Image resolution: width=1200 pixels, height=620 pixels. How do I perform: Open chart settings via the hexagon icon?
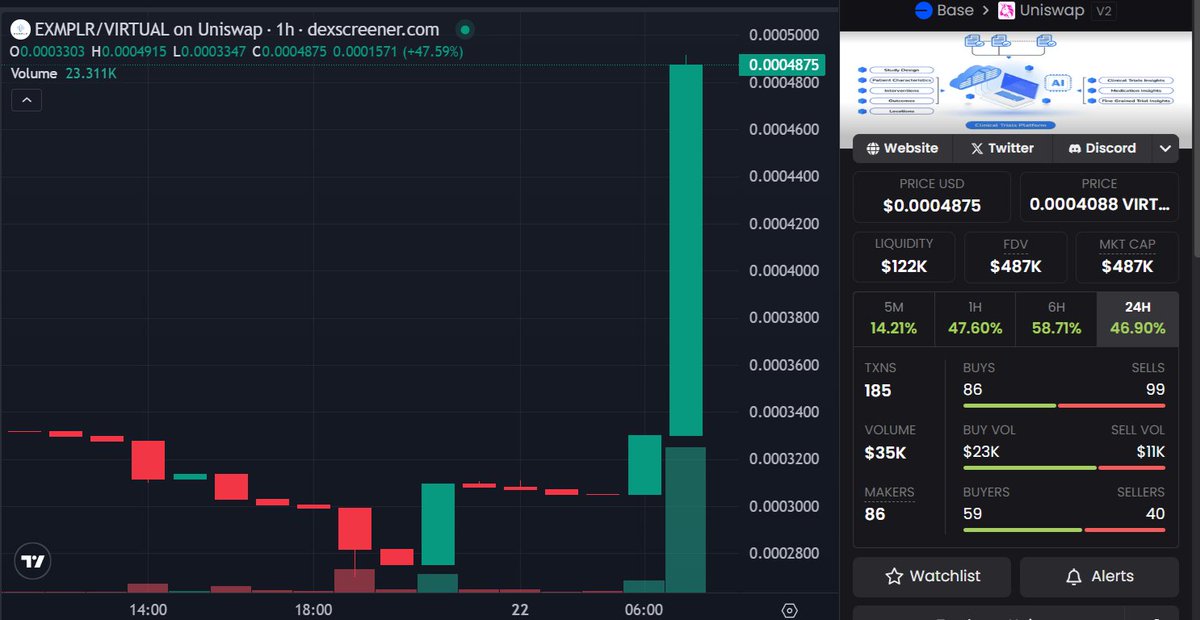[789, 610]
